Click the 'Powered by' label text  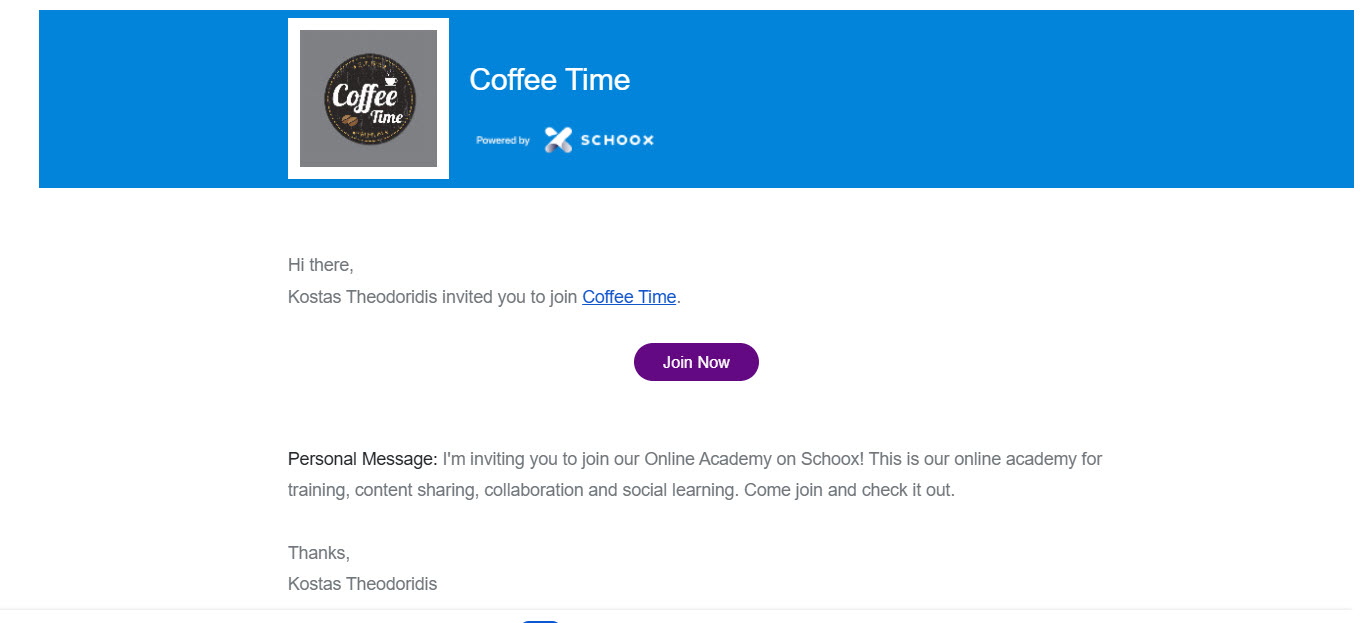(x=503, y=141)
